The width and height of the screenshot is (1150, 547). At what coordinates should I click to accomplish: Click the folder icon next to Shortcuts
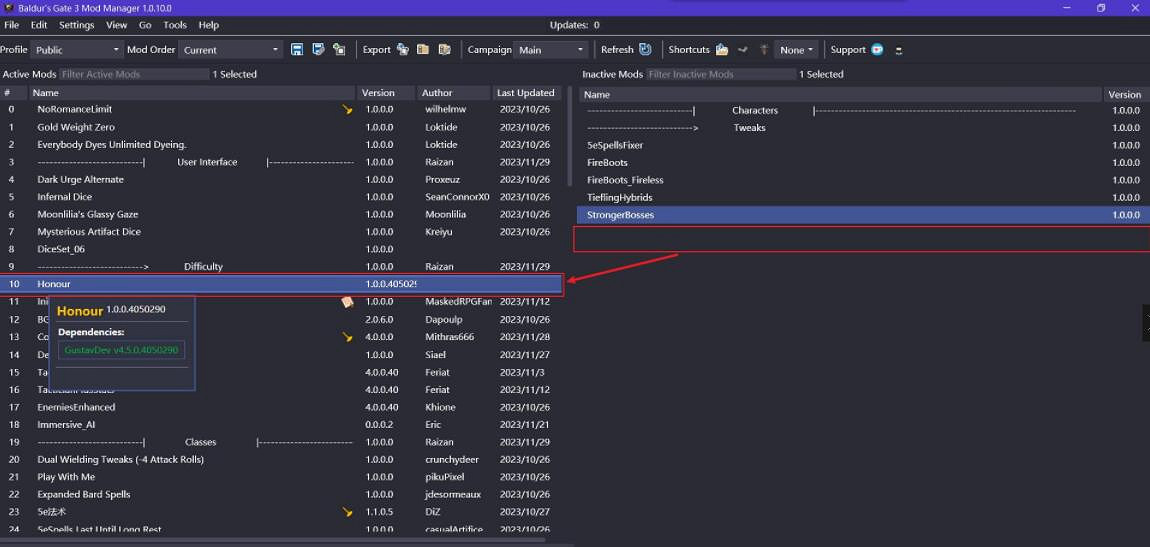point(722,50)
